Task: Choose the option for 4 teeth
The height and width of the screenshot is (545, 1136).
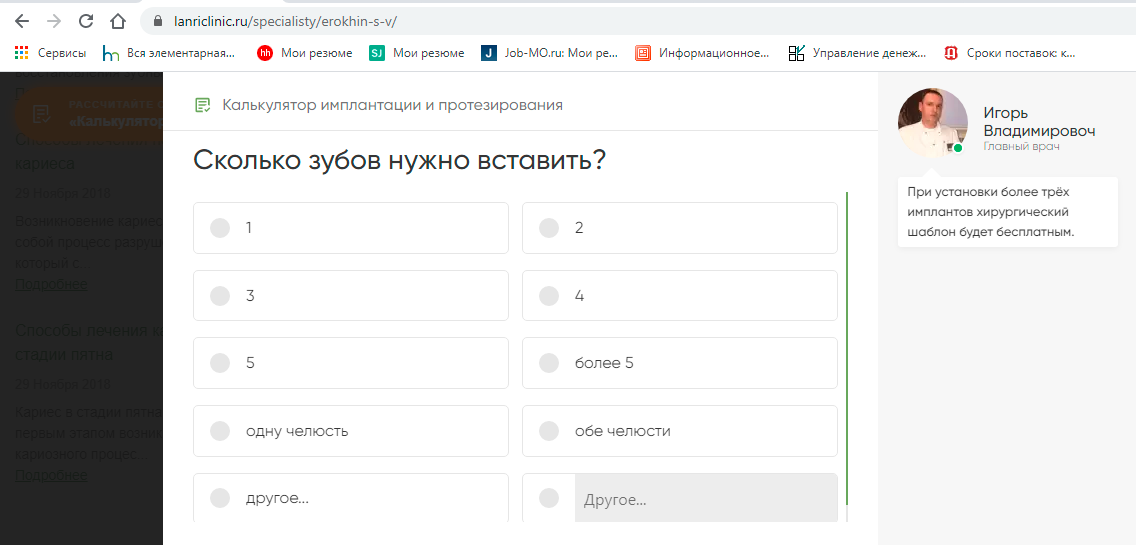Action: click(680, 296)
